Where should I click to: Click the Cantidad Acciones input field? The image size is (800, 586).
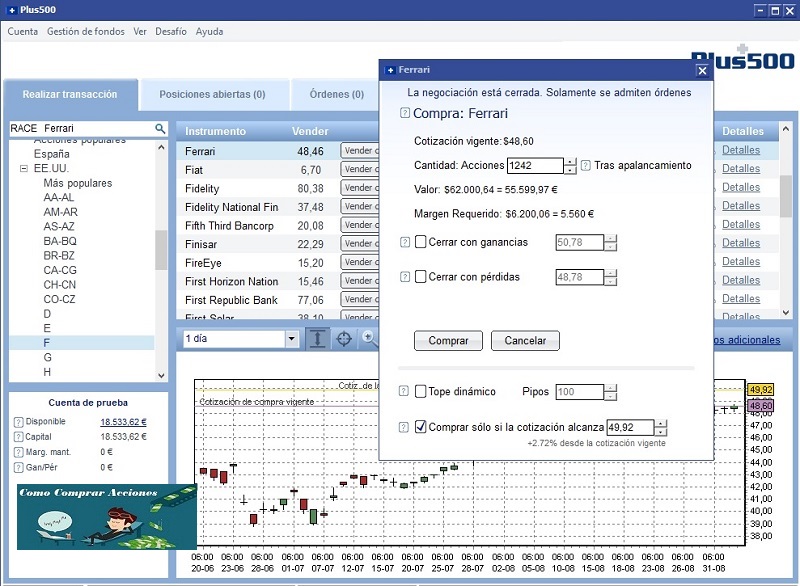[535, 165]
